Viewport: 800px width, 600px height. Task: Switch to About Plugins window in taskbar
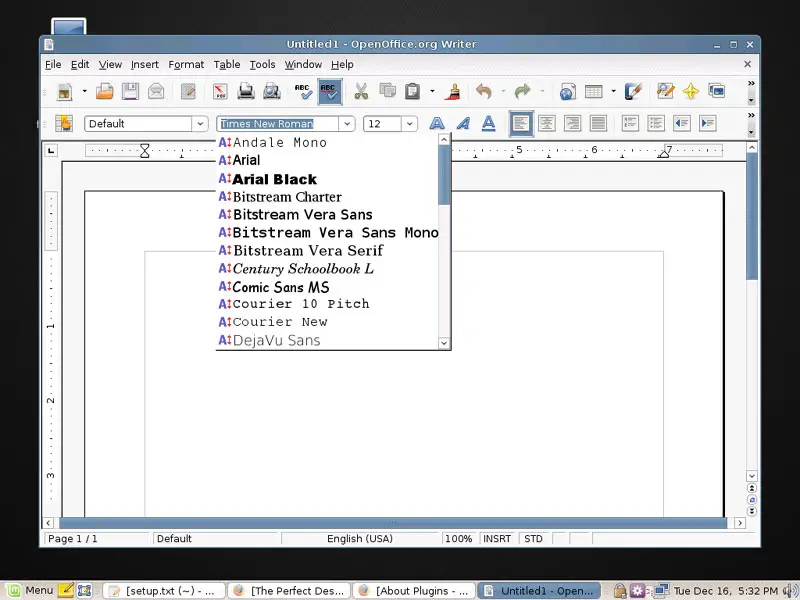click(413, 591)
